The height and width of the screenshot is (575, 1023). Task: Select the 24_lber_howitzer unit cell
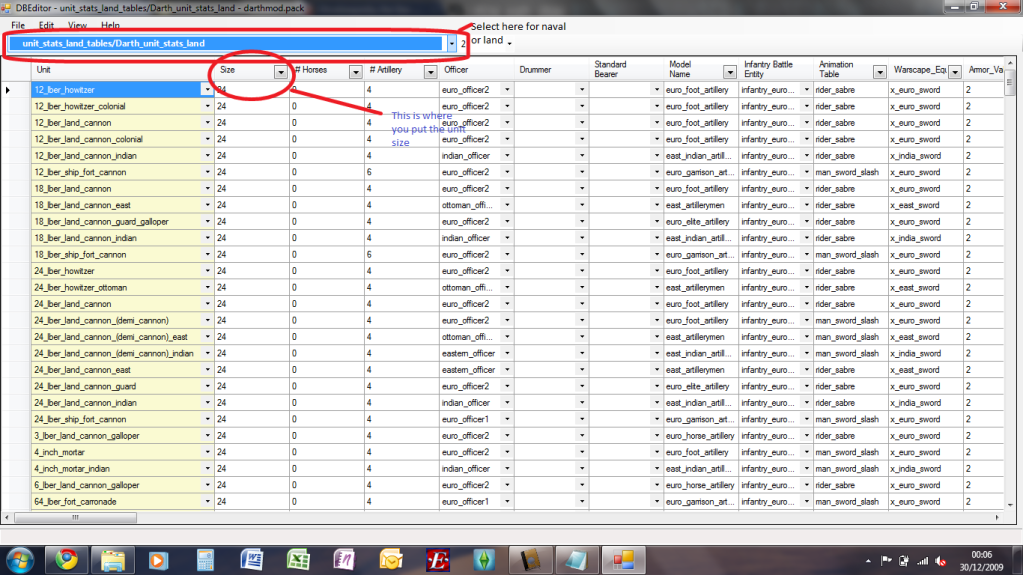click(x=115, y=271)
